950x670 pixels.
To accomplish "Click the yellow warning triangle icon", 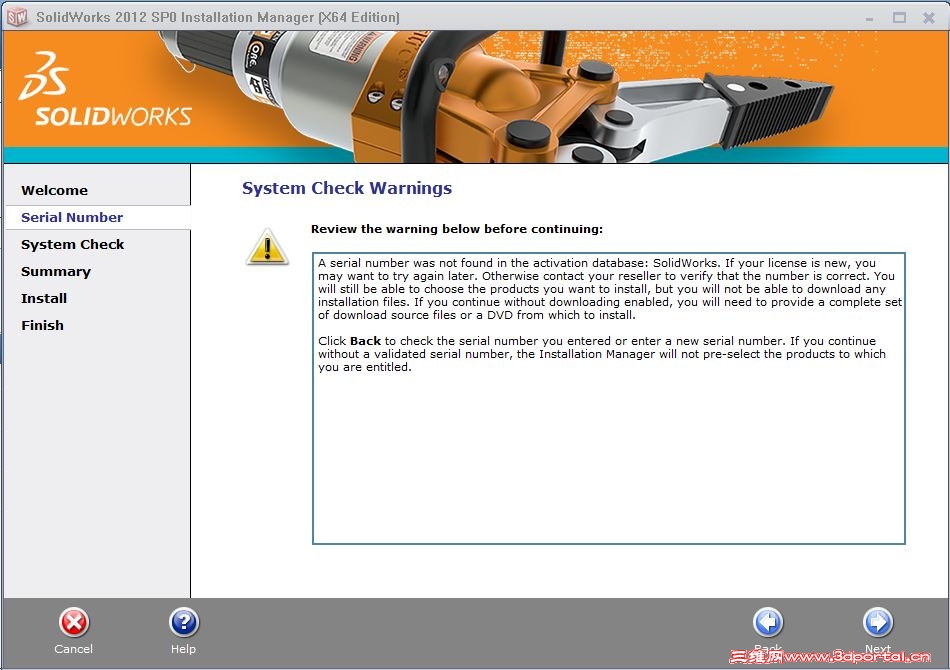I will (267, 247).
